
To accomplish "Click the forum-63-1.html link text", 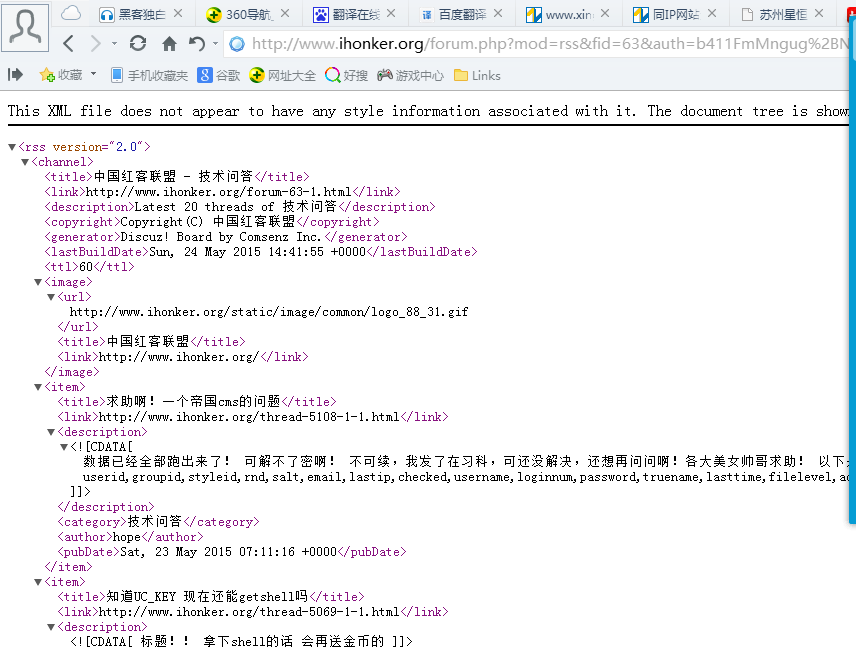I will pos(218,192).
